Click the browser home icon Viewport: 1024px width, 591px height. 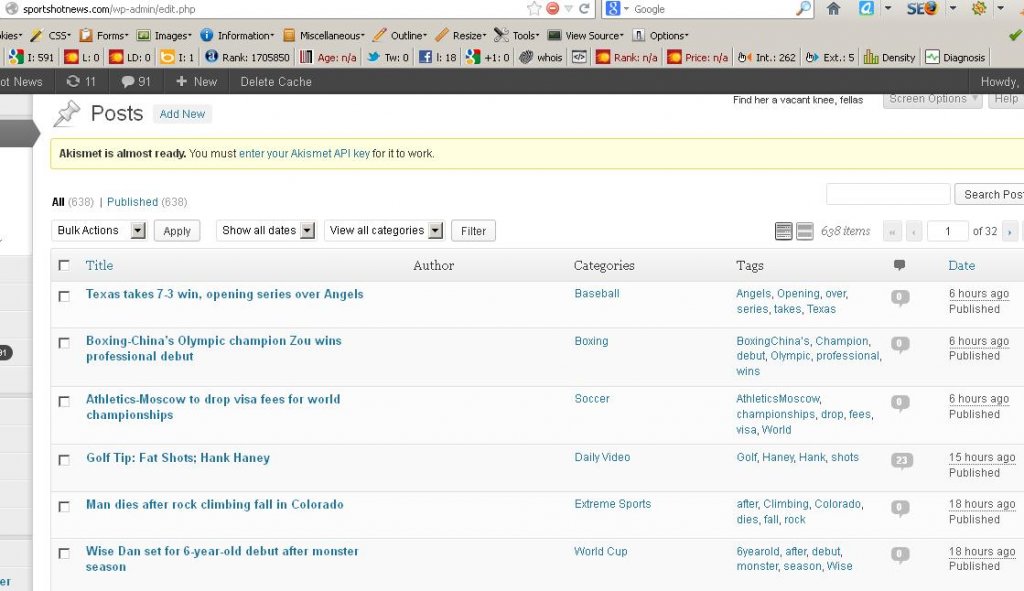point(833,9)
